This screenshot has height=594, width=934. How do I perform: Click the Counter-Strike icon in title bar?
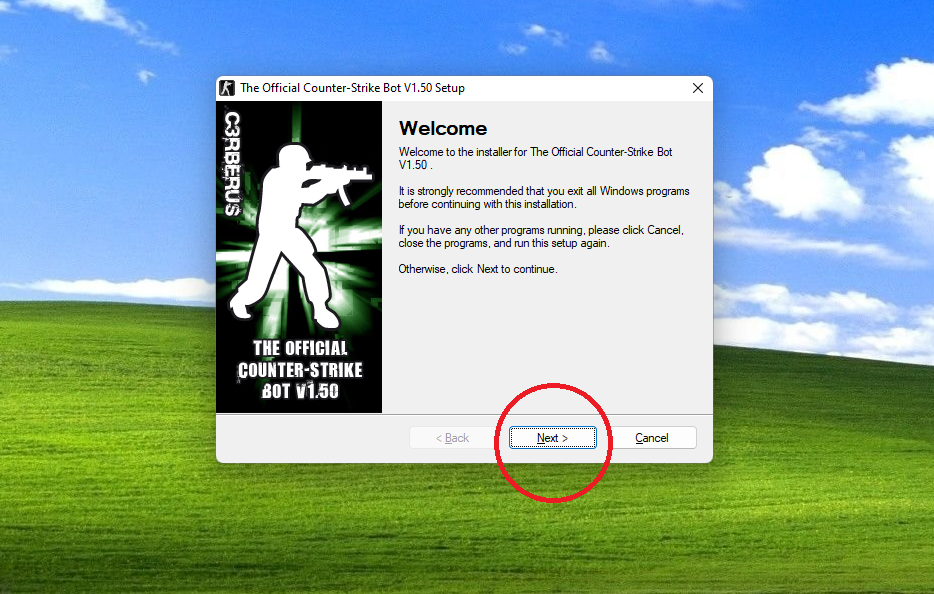[227, 88]
